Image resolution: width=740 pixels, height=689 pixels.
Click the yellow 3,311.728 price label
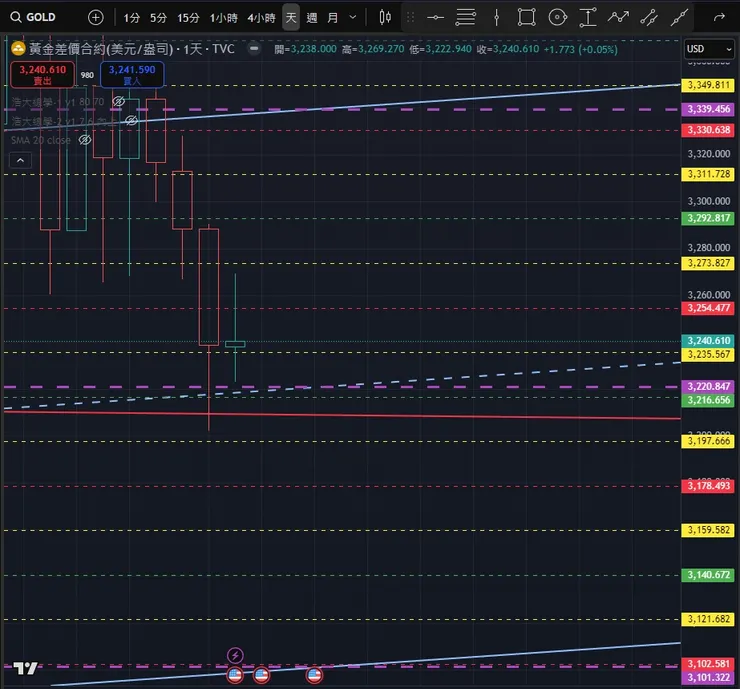[x=708, y=174]
